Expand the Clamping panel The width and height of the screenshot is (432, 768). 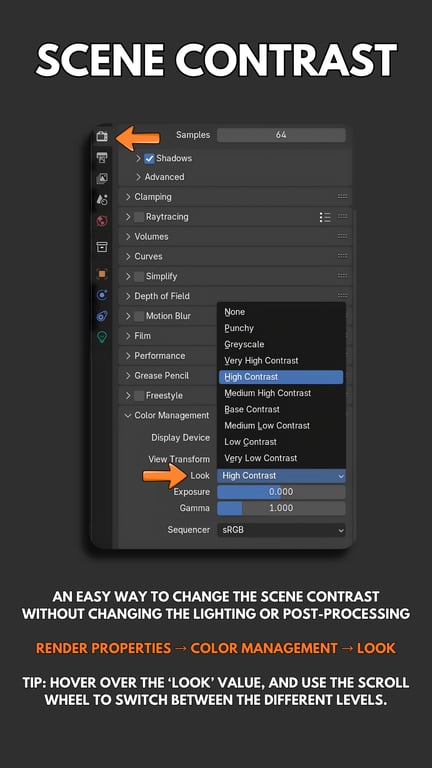coord(128,197)
